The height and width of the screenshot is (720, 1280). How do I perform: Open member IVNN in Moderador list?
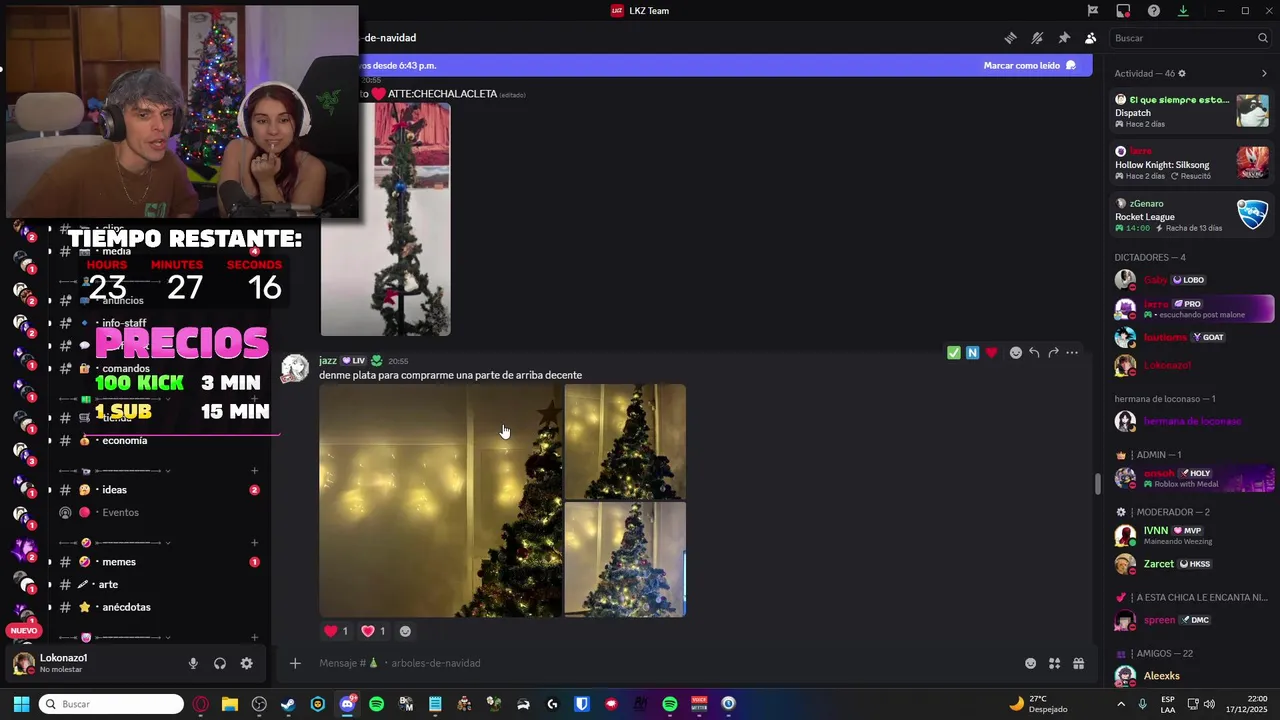coord(1192,535)
